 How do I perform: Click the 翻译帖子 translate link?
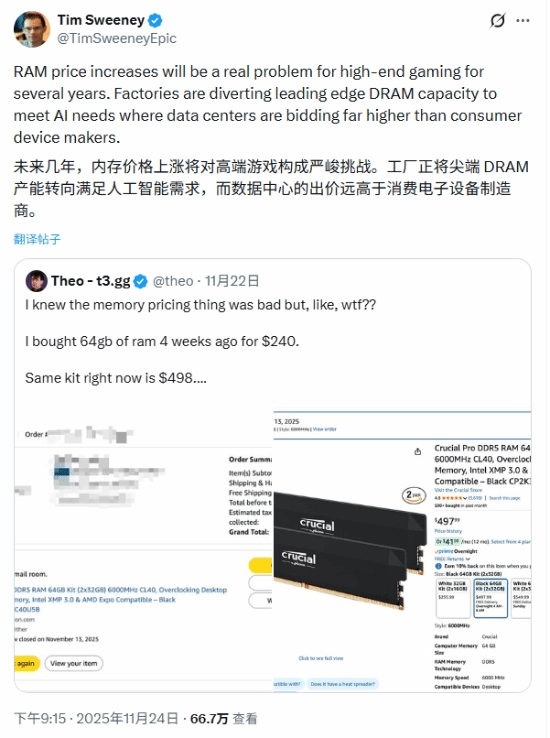pyautogui.click(x=37, y=239)
